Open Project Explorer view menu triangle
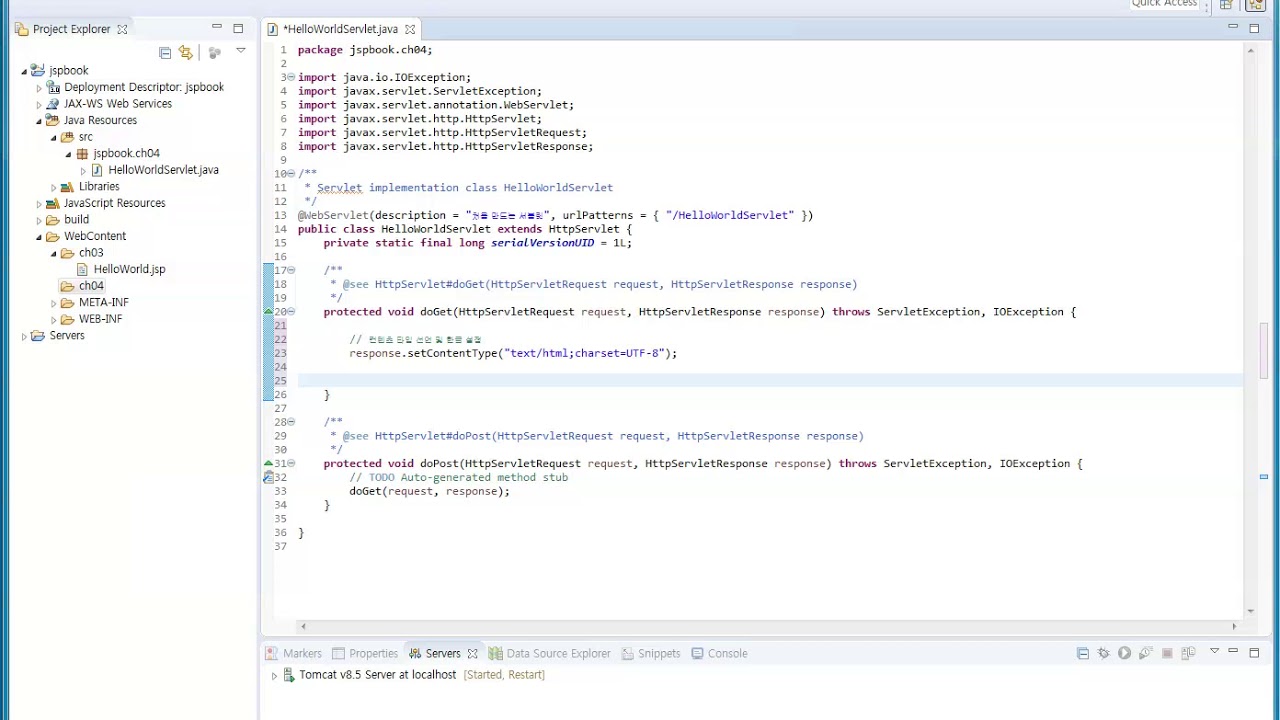Image resolution: width=1280 pixels, height=720 pixels. (x=240, y=51)
